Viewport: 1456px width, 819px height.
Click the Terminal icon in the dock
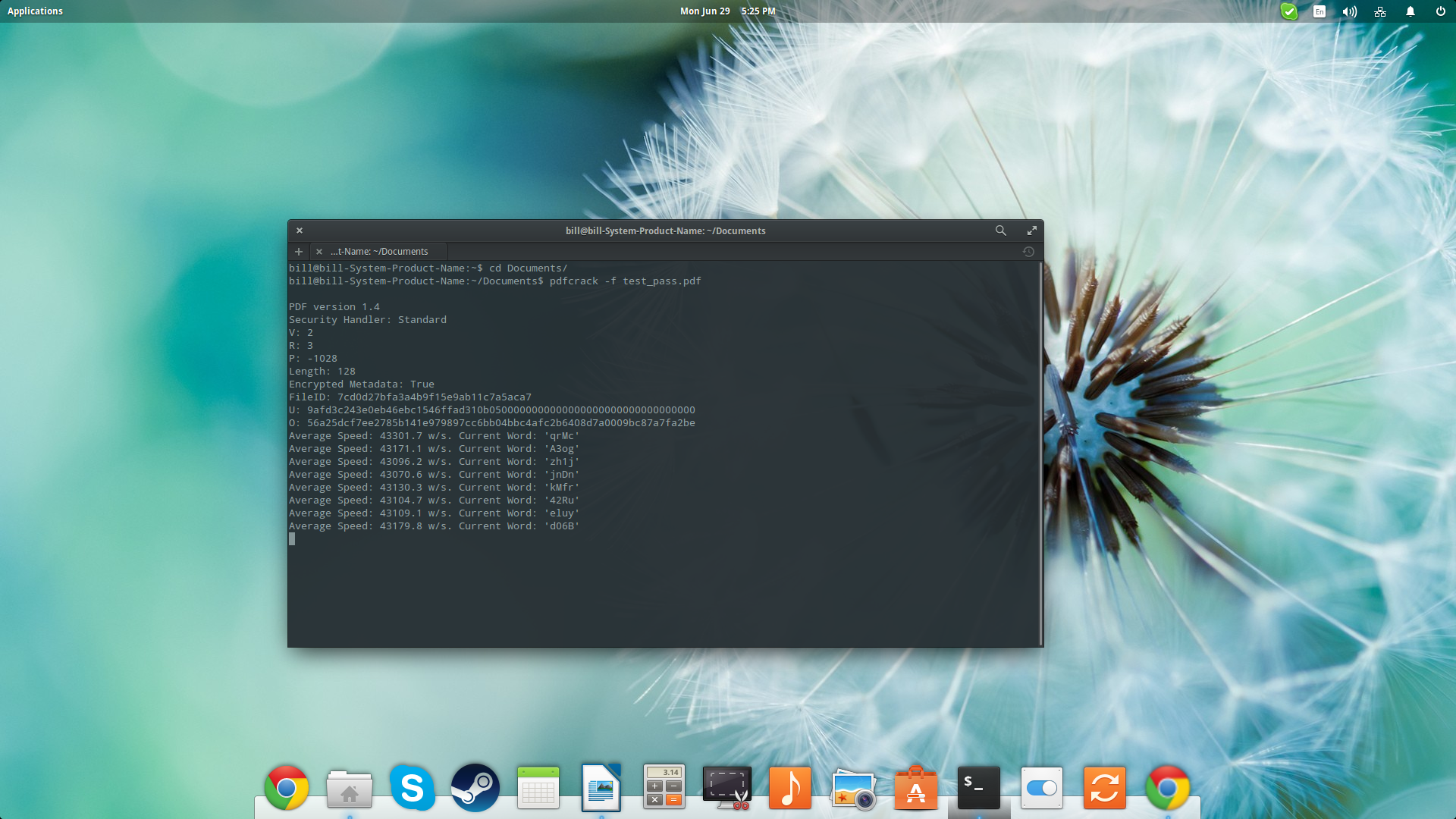coord(979,788)
